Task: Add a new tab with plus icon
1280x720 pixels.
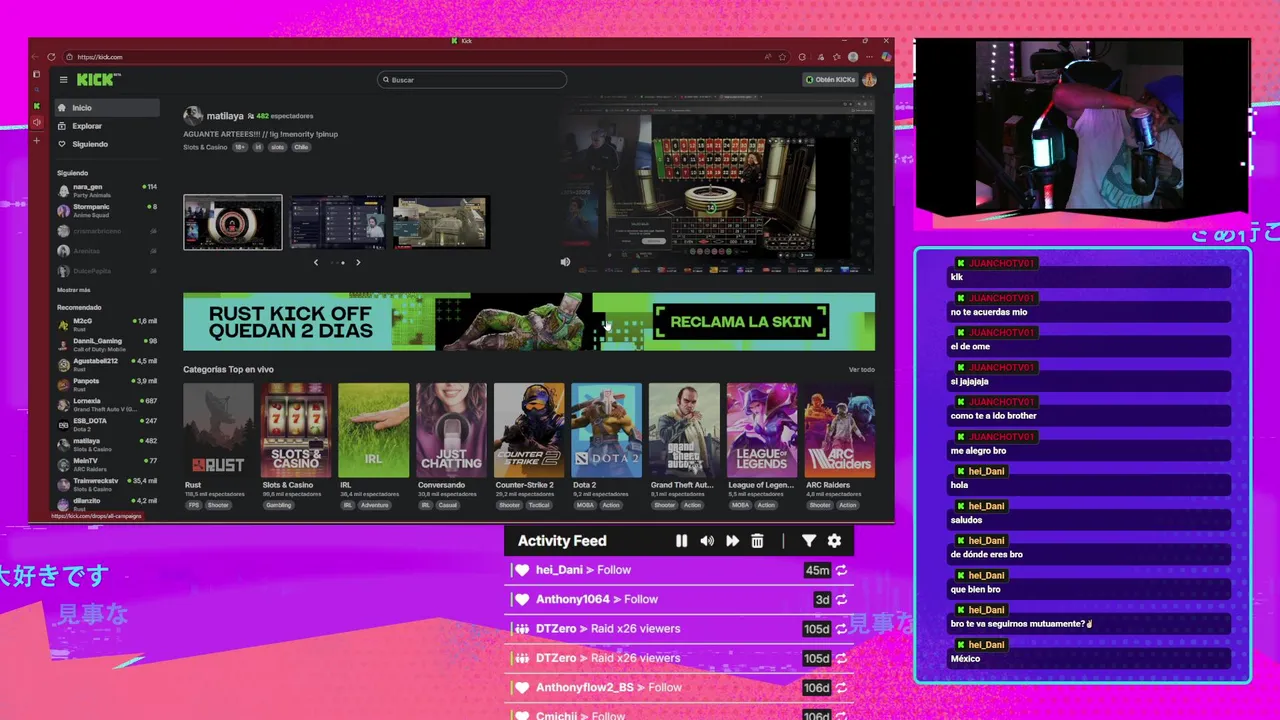Action: tap(37, 141)
